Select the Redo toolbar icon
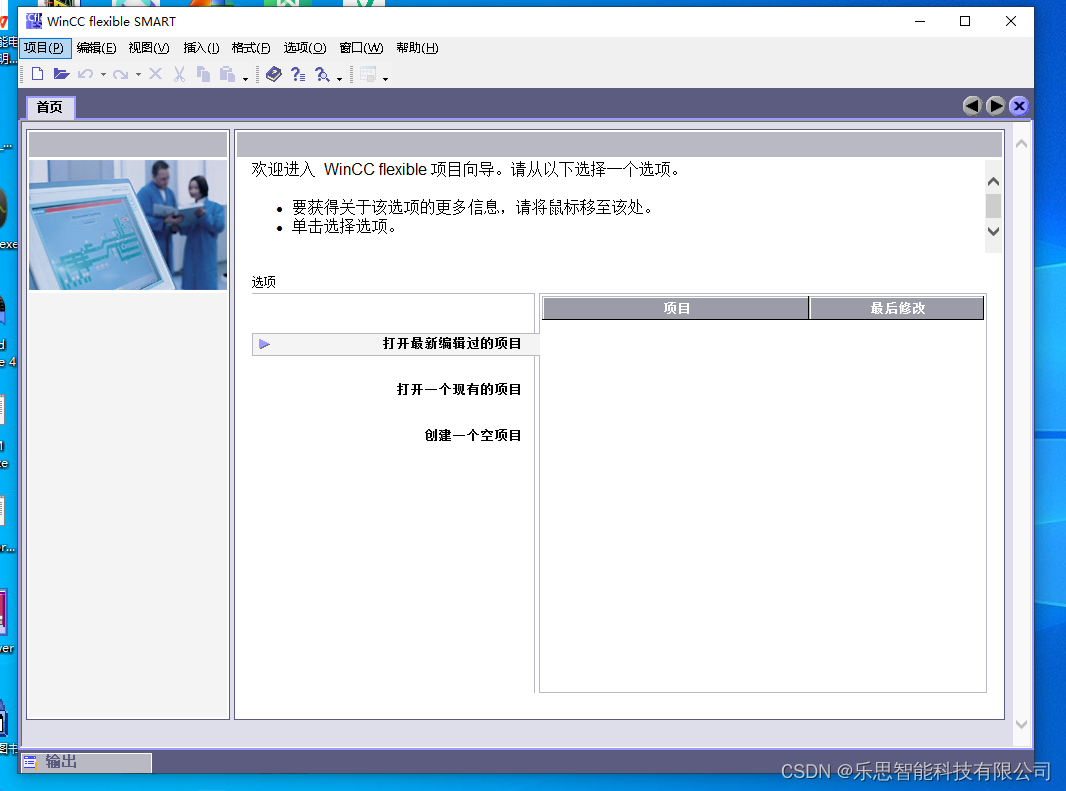This screenshot has height=791, width=1066. pos(123,74)
